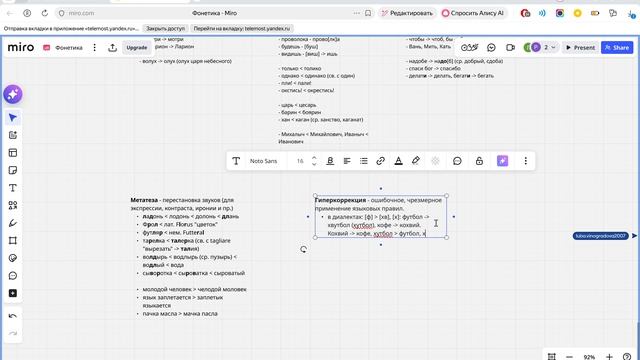This screenshot has width=640, height=360.
Task: Open the timer and activities icons
Action: (x=469, y=48)
